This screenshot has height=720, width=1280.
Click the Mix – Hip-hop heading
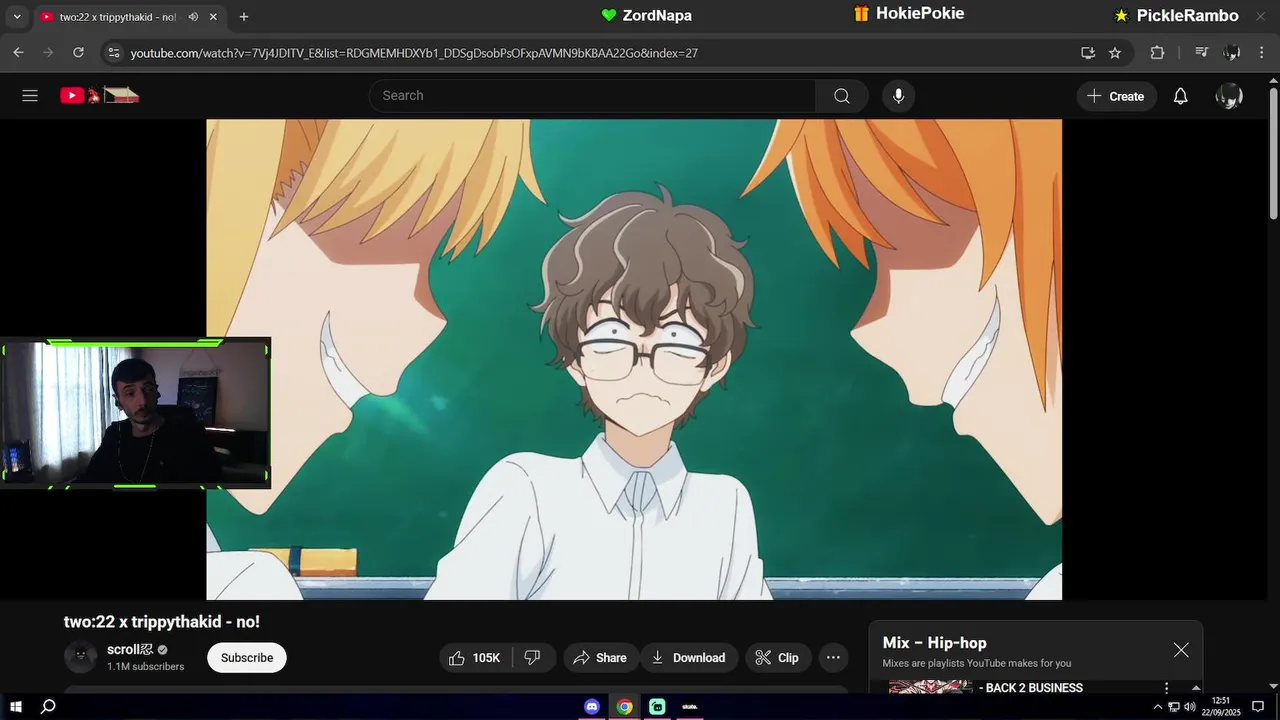[x=935, y=643]
